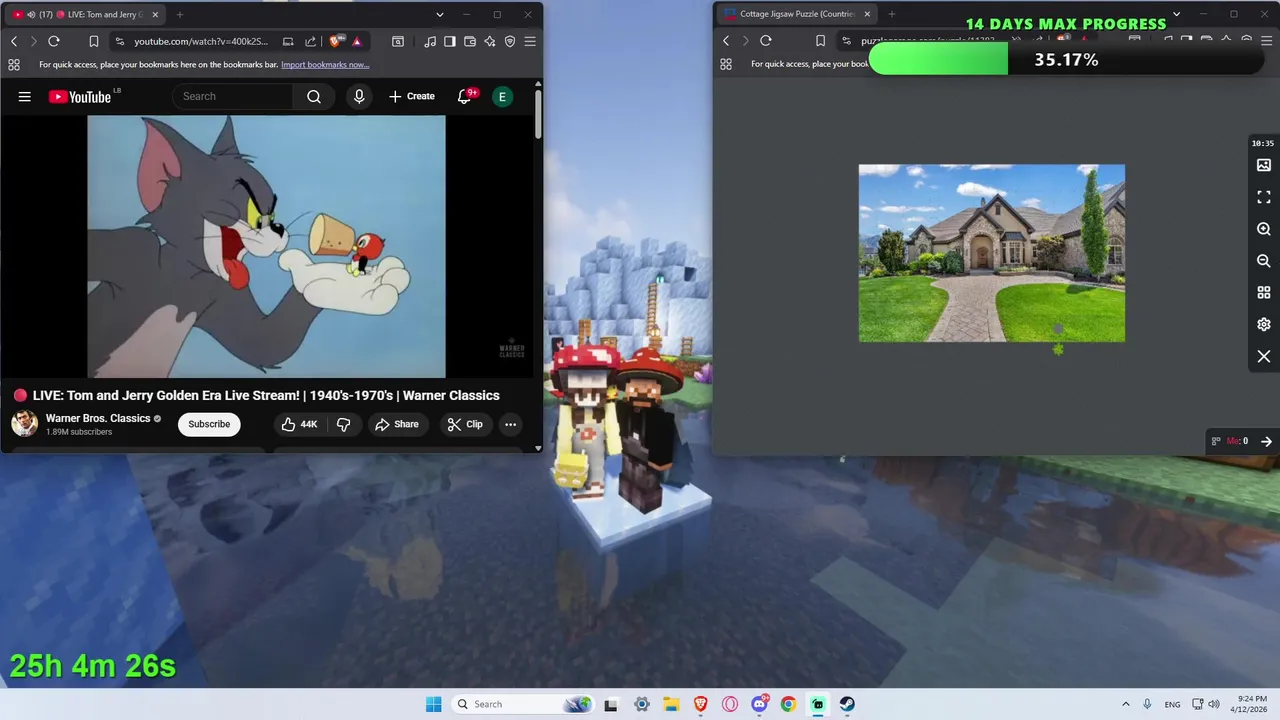Bookmark the puzzle page
This screenshot has width=1280, height=720.
tap(820, 41)
